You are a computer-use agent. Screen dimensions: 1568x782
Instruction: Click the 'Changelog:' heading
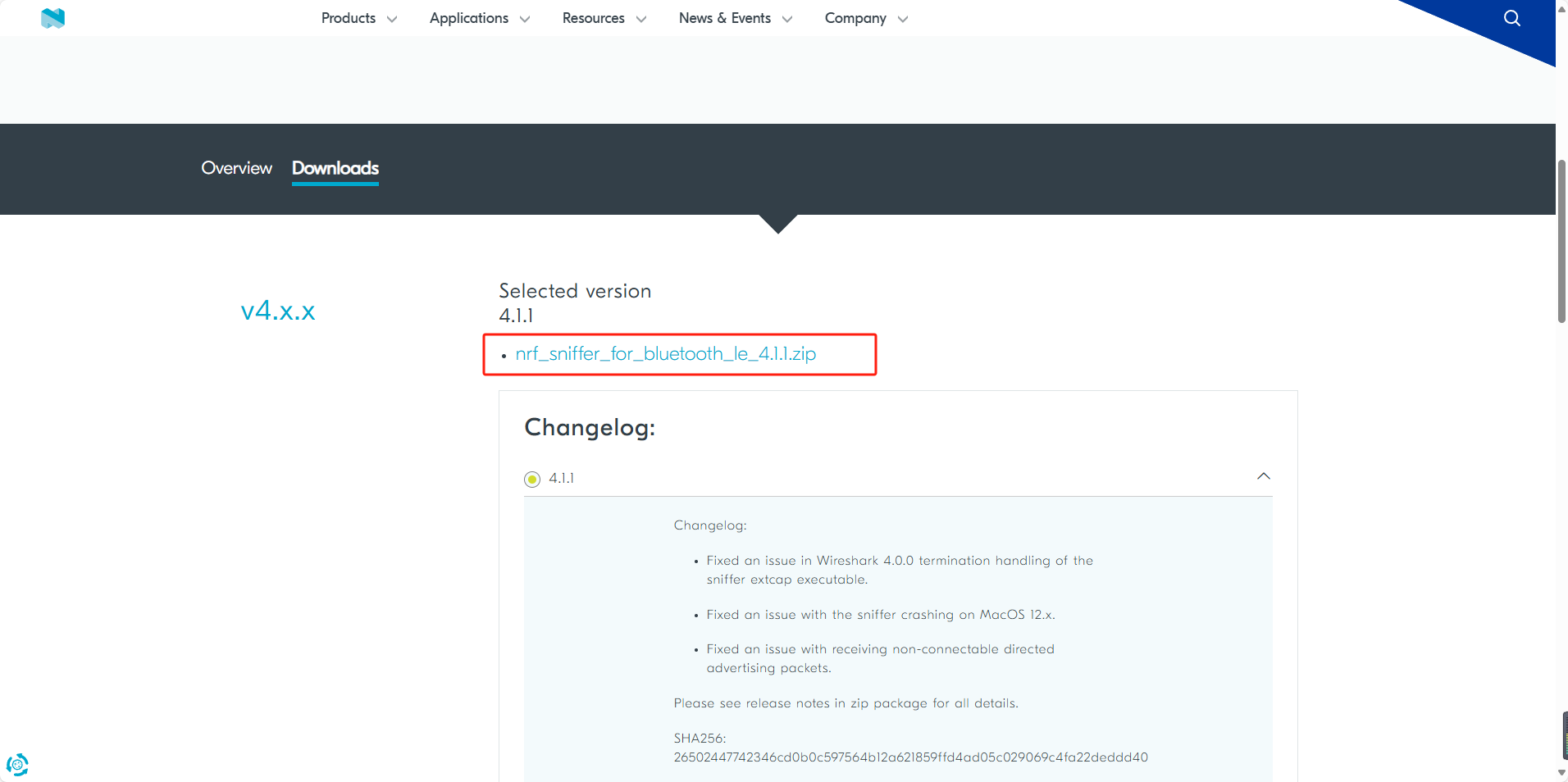590,427
